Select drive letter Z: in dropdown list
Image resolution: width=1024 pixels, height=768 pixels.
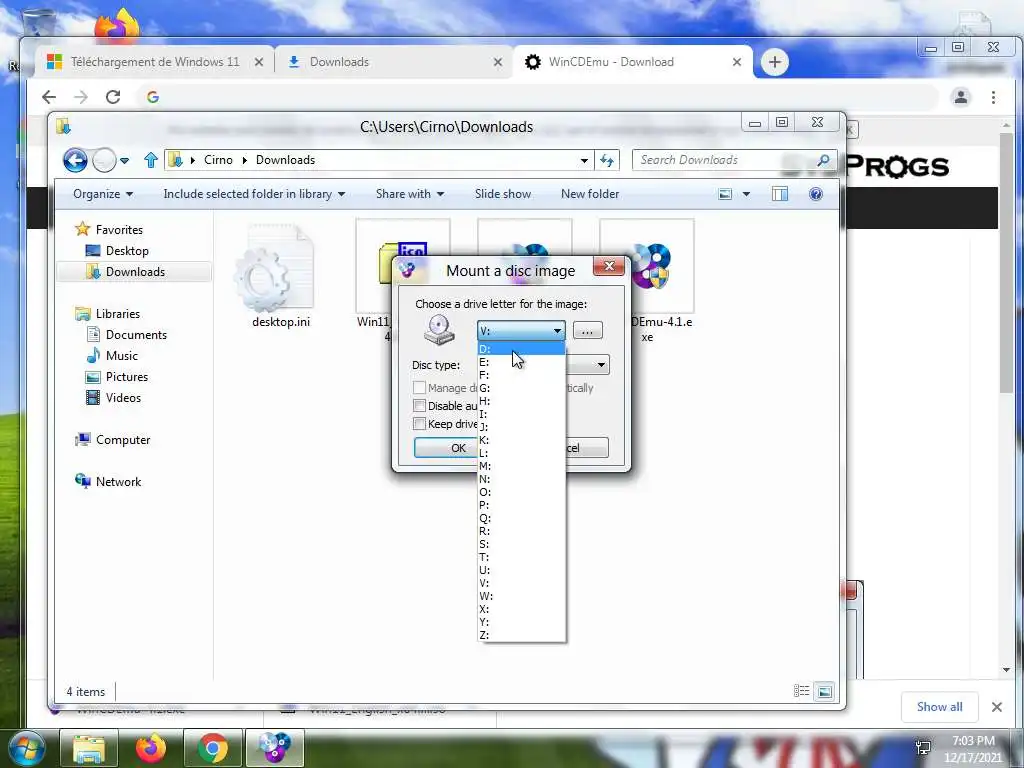click(521, 635)
